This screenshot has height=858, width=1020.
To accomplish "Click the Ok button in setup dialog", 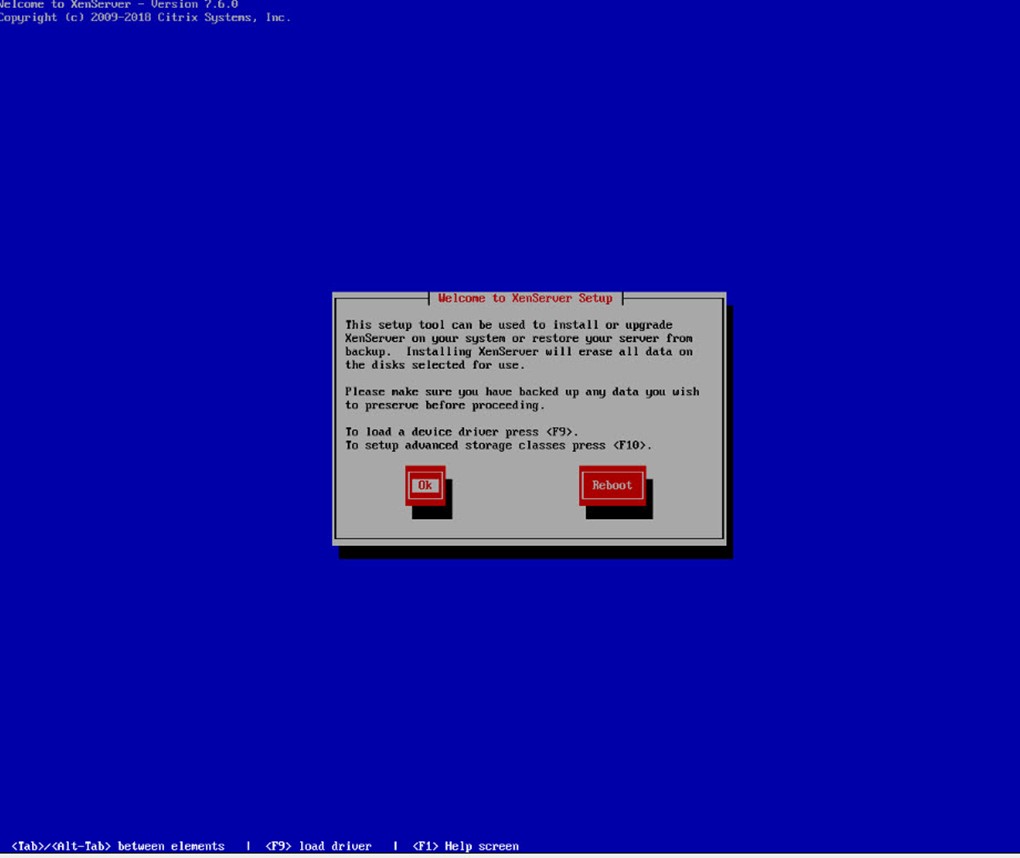I will pyautogui.click(x=425, y=485).
